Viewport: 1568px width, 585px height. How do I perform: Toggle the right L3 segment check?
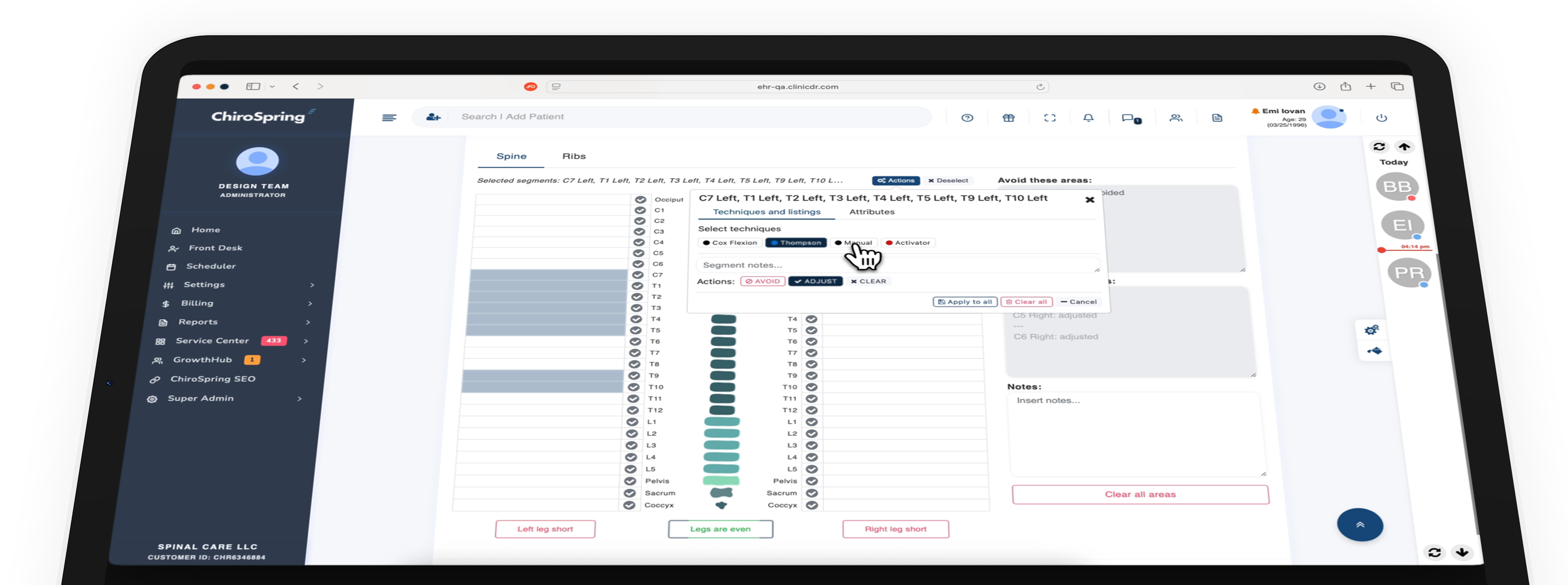pyautogui.click(x=812, y=446)
